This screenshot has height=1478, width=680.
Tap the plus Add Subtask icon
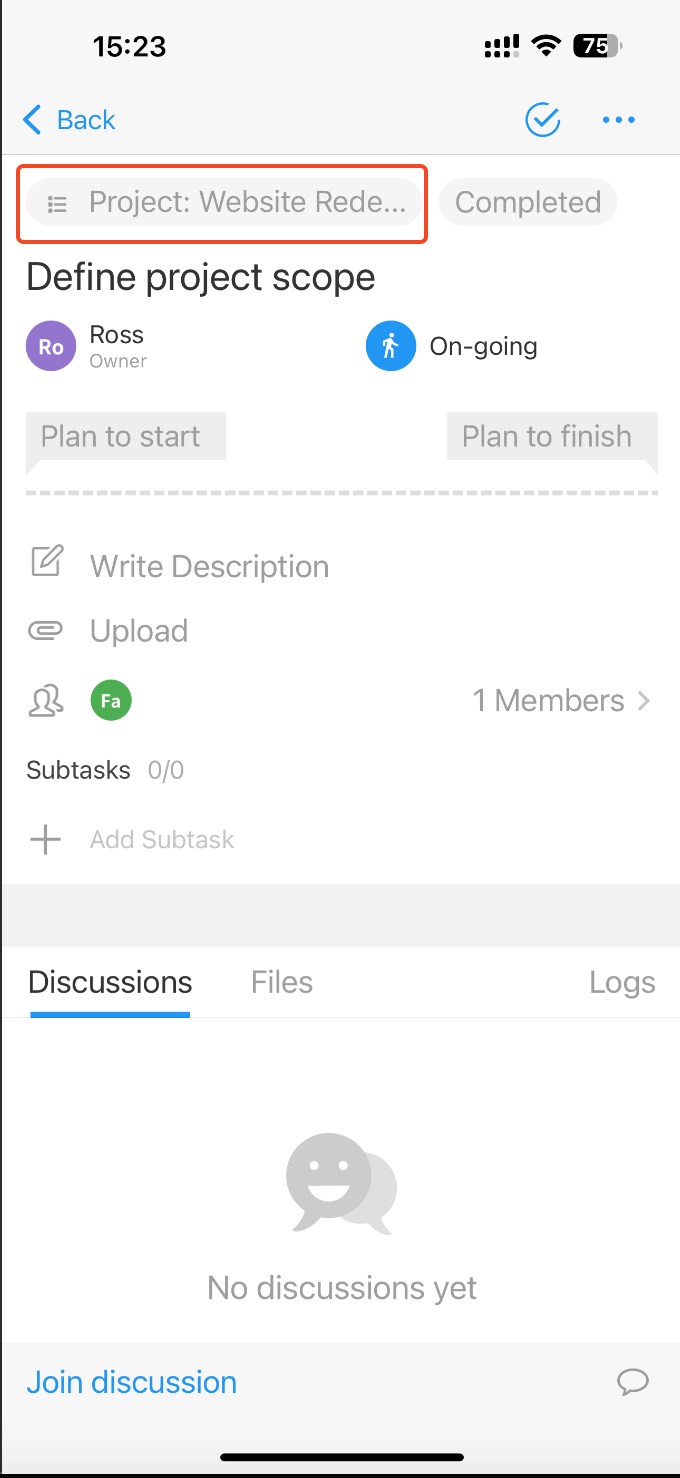click(x=46, y=839)
